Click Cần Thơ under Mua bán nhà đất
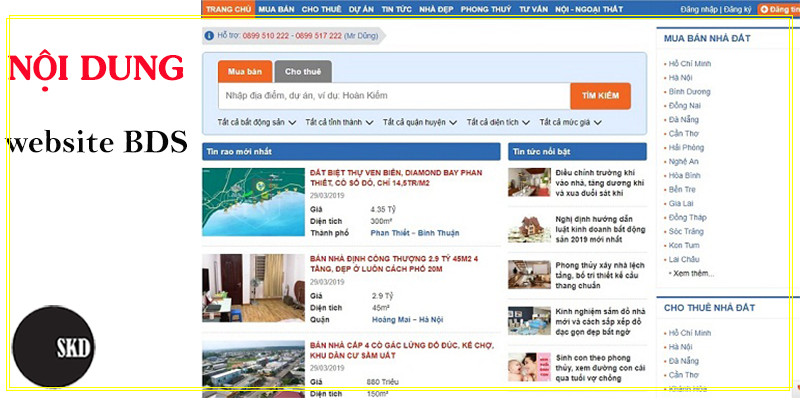The image size is (800, 398). coord(684,134)
